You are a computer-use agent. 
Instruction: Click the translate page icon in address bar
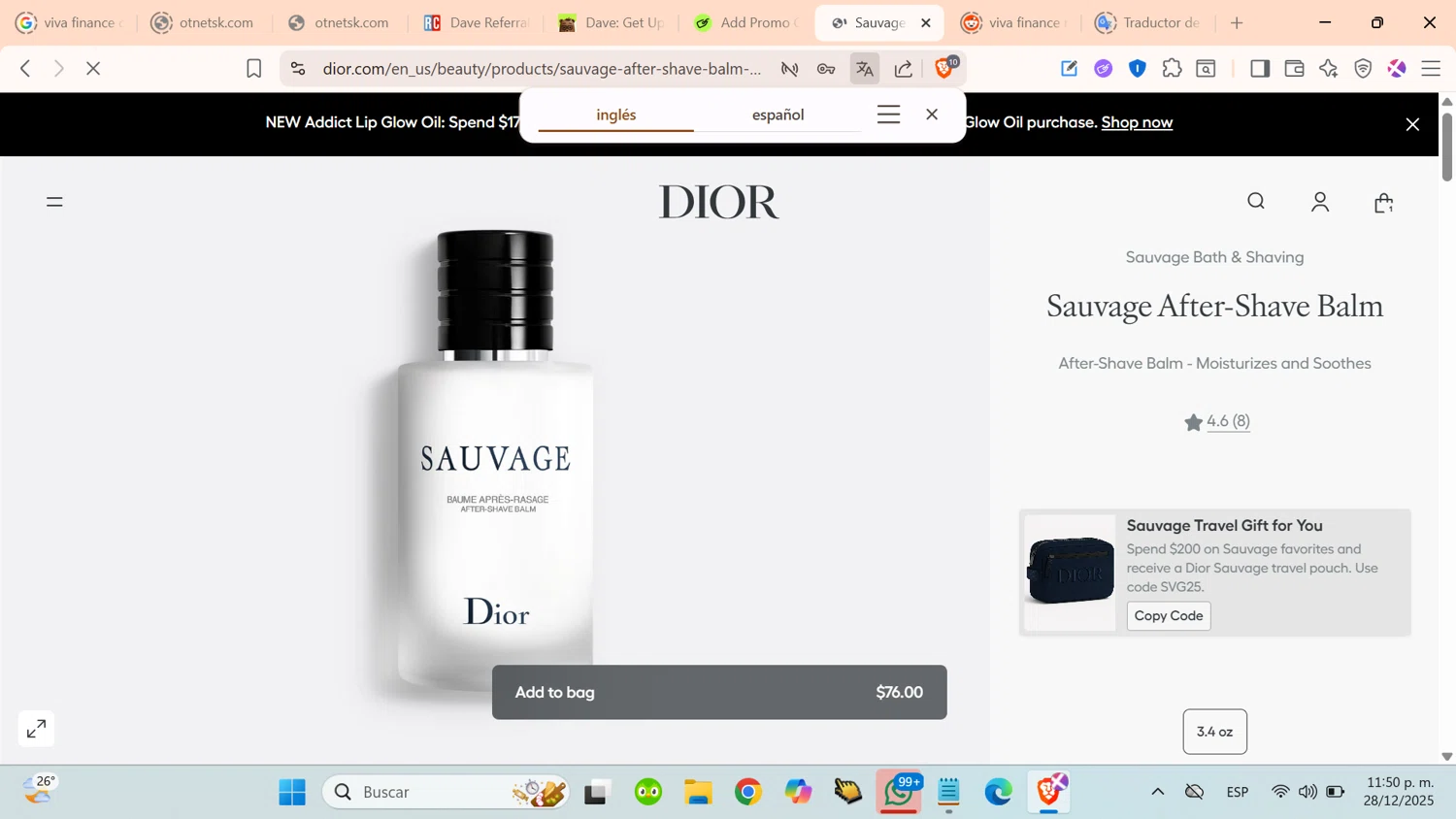click(865, 69)
